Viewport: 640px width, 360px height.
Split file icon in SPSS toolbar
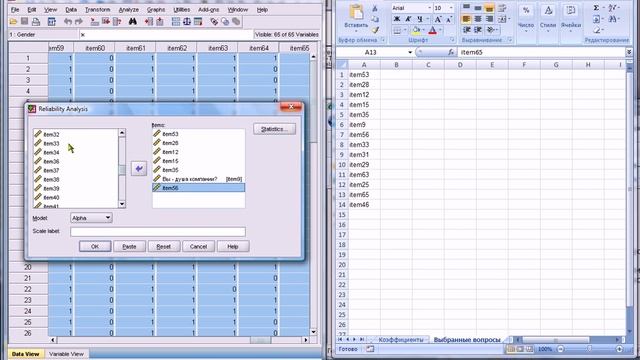176,21
